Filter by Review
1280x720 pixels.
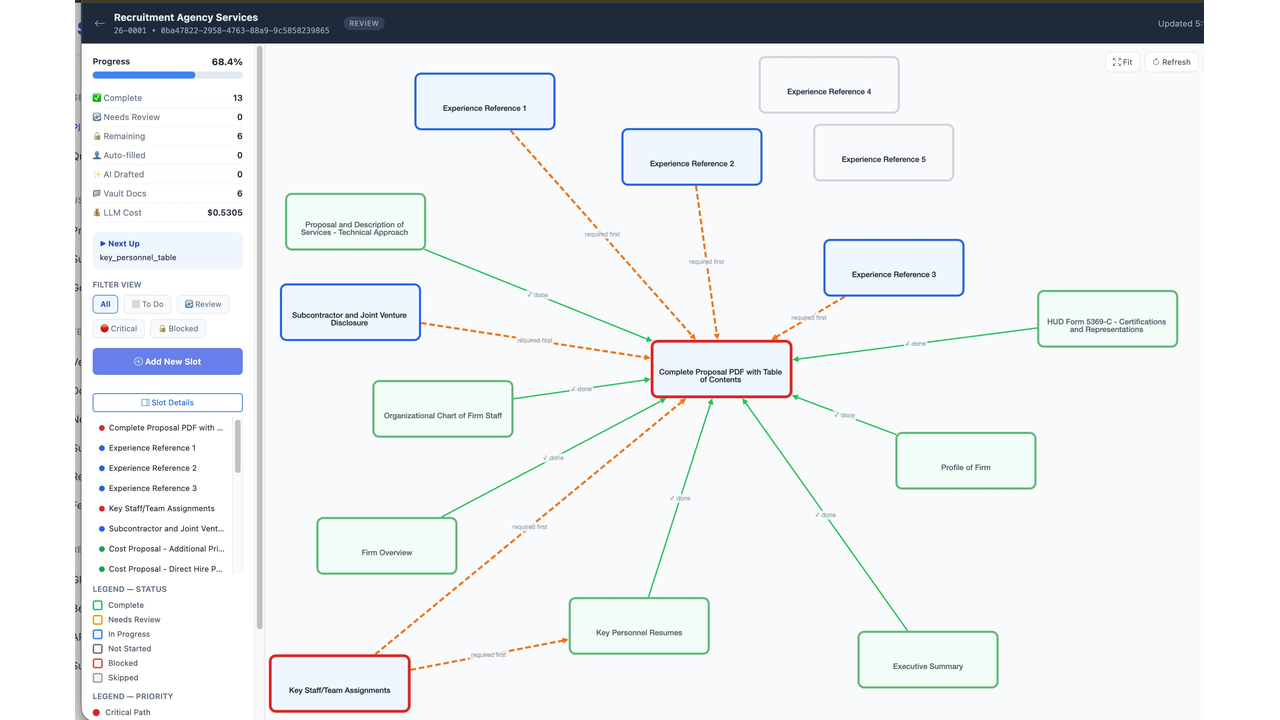click(203, 304)
